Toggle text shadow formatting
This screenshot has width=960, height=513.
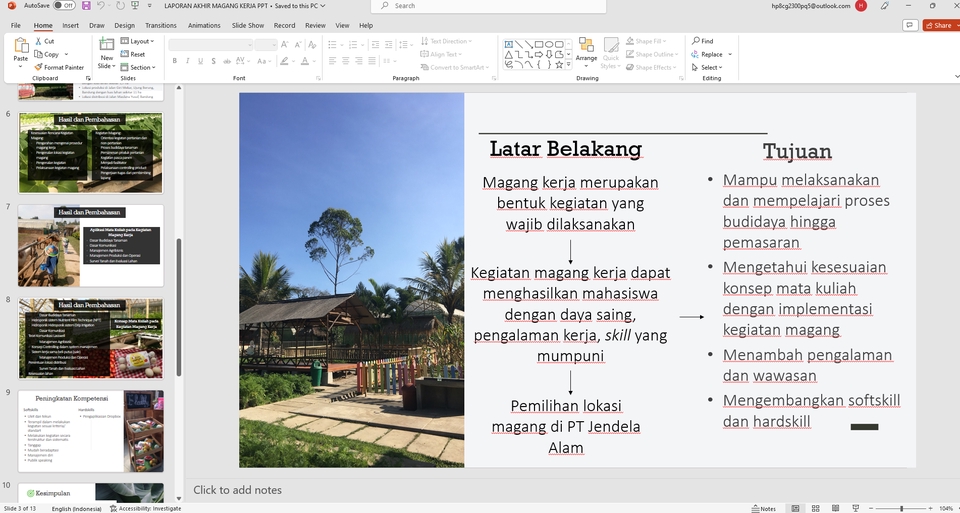coord(213,61)
